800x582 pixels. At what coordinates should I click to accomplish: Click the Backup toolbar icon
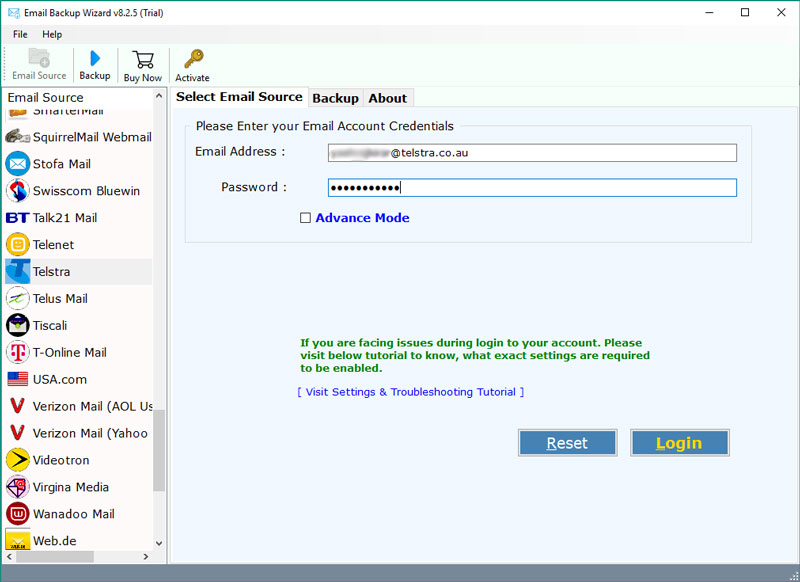point(94,60)
